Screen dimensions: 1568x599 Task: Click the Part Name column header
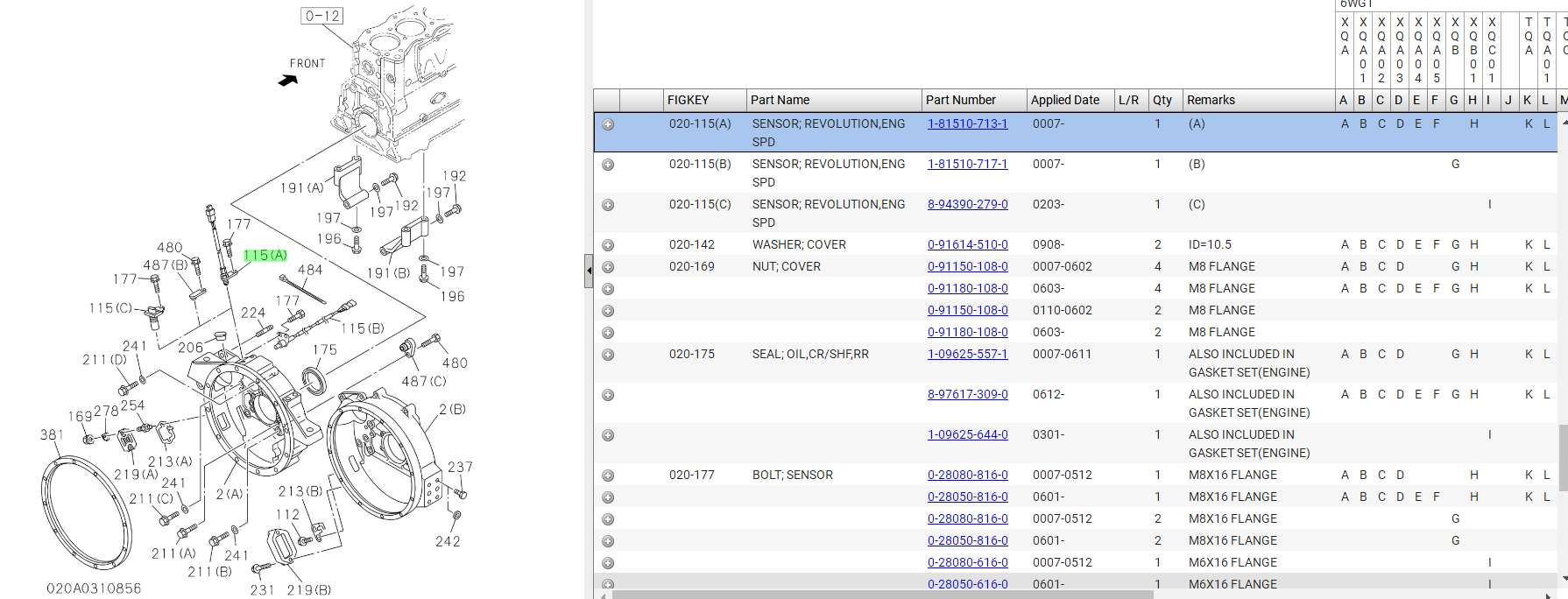click(x=834, y=100)
